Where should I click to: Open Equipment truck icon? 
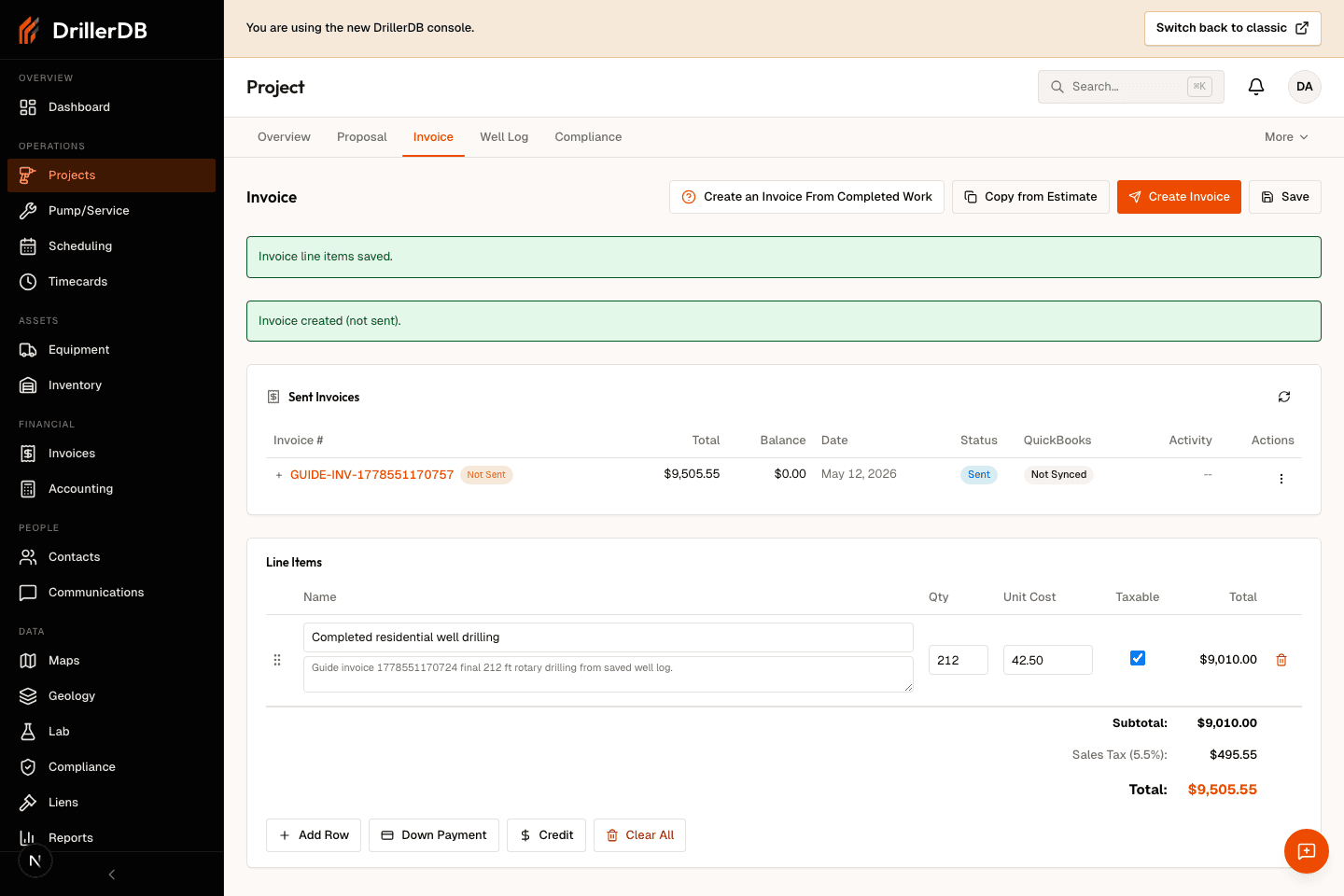[x=28, y=350]
